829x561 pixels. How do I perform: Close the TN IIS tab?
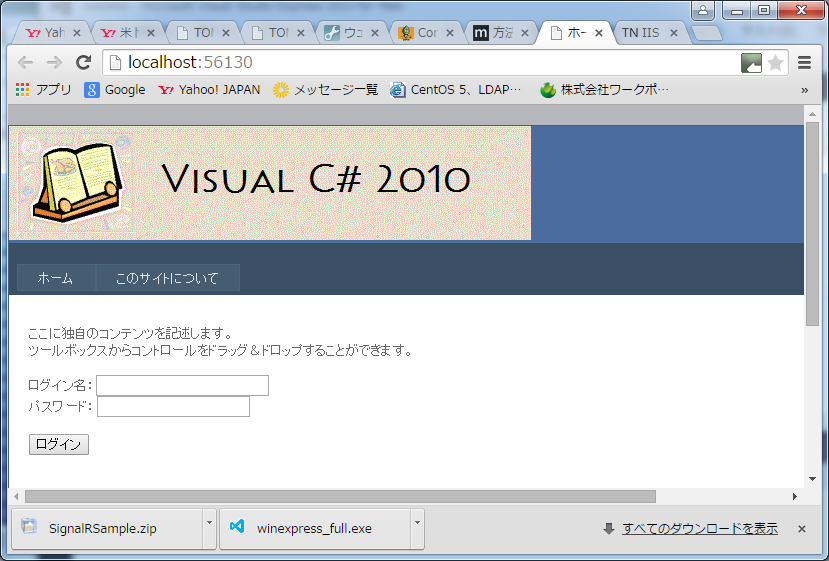pyautogui.click(x=674, y=33)
